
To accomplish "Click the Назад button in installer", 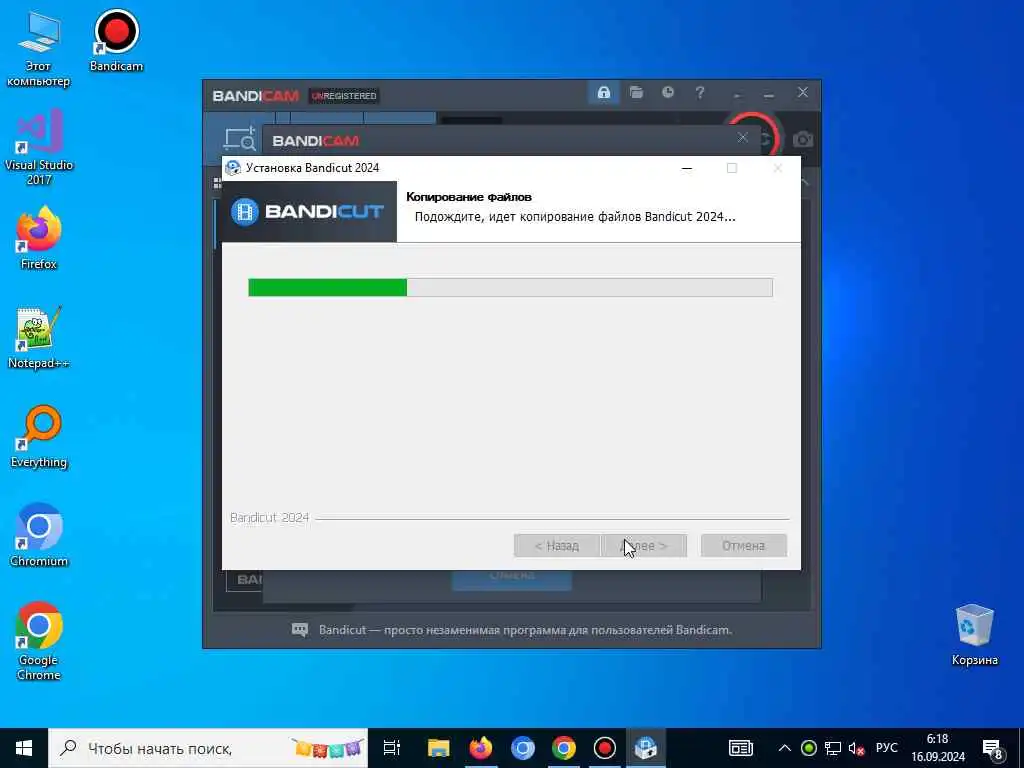I will point(556,545).
